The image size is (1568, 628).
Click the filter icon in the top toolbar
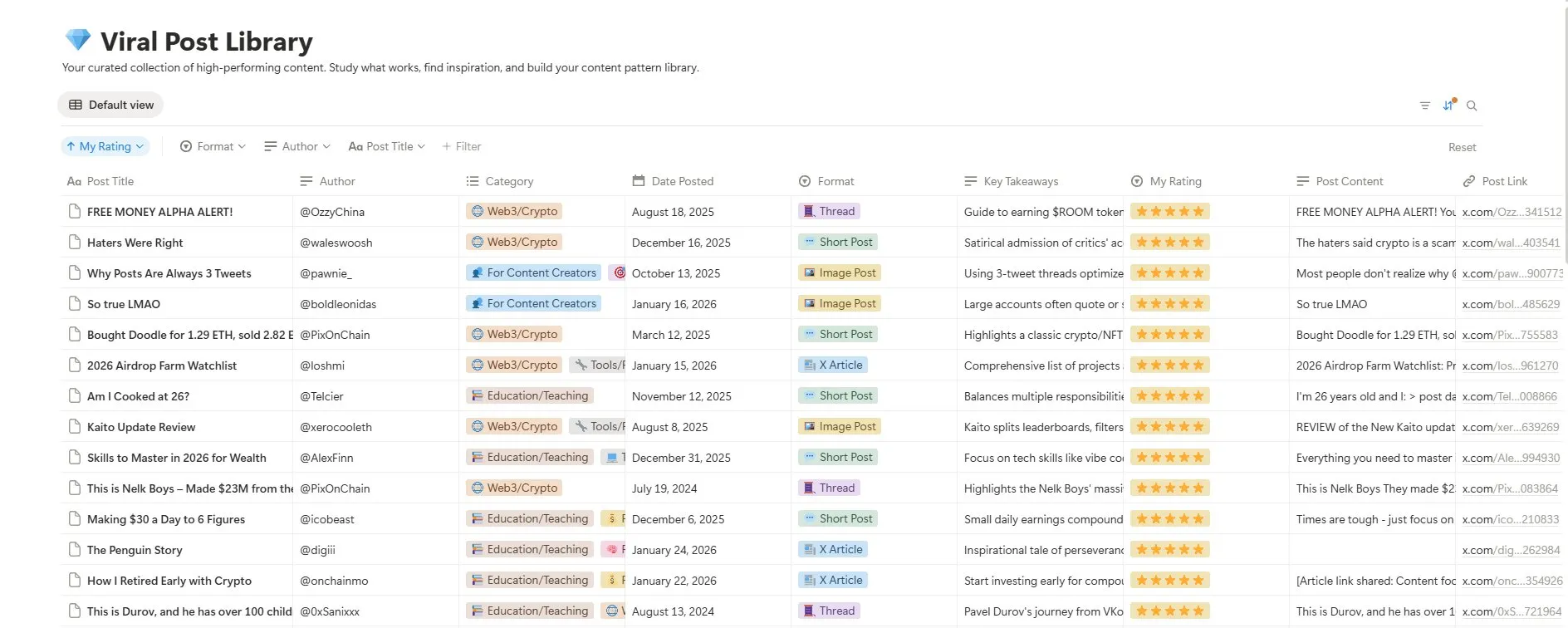pyautogui.click(x=1425, y=105)
